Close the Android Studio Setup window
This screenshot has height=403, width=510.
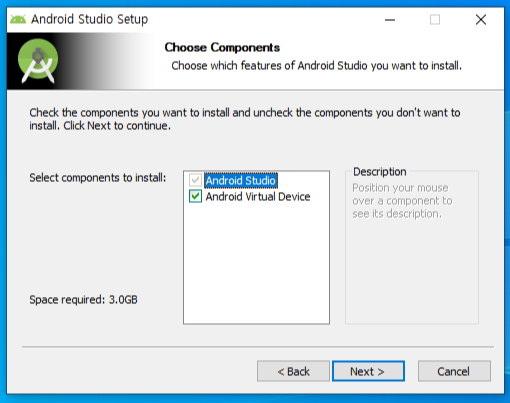click(x=481, y=20)
